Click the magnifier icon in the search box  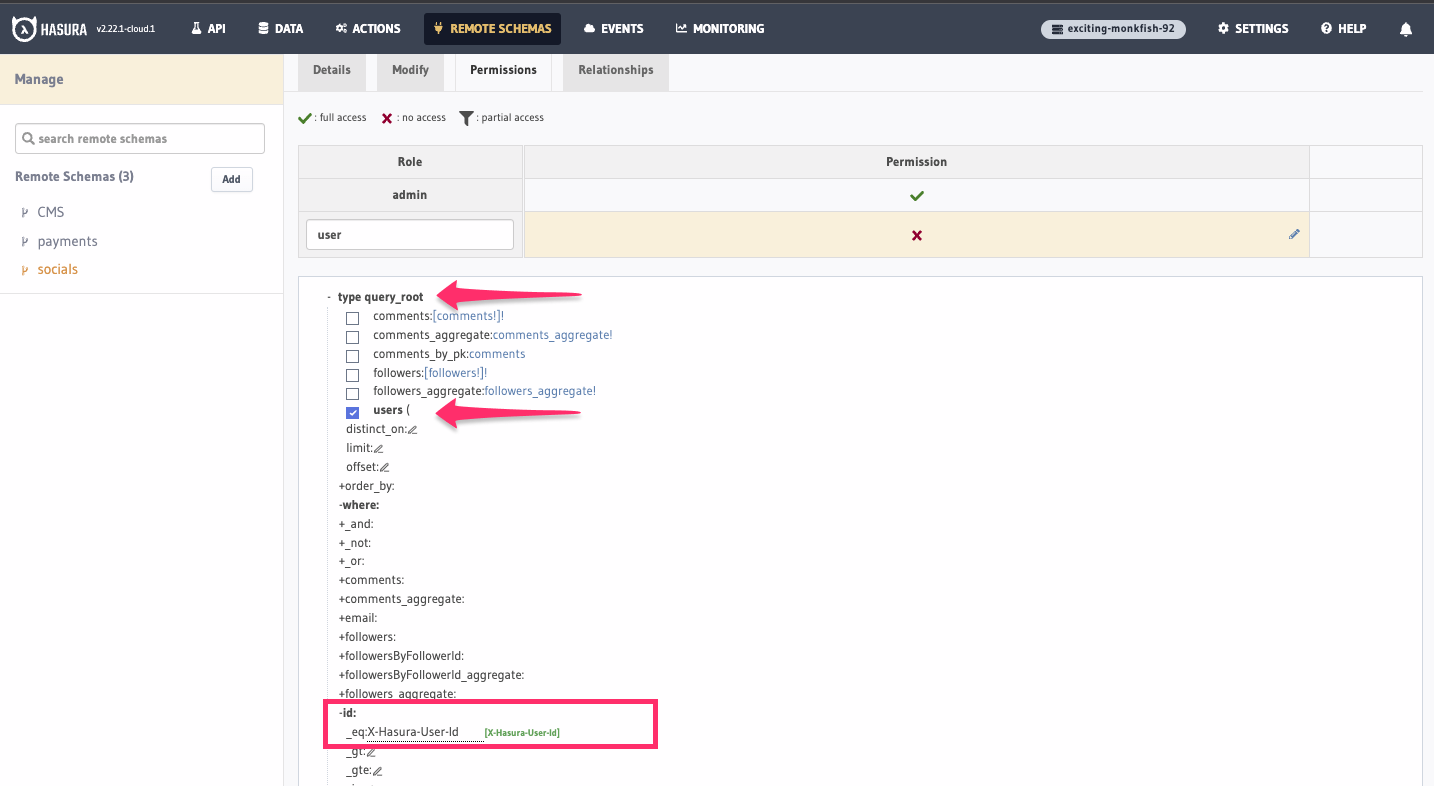28,138
